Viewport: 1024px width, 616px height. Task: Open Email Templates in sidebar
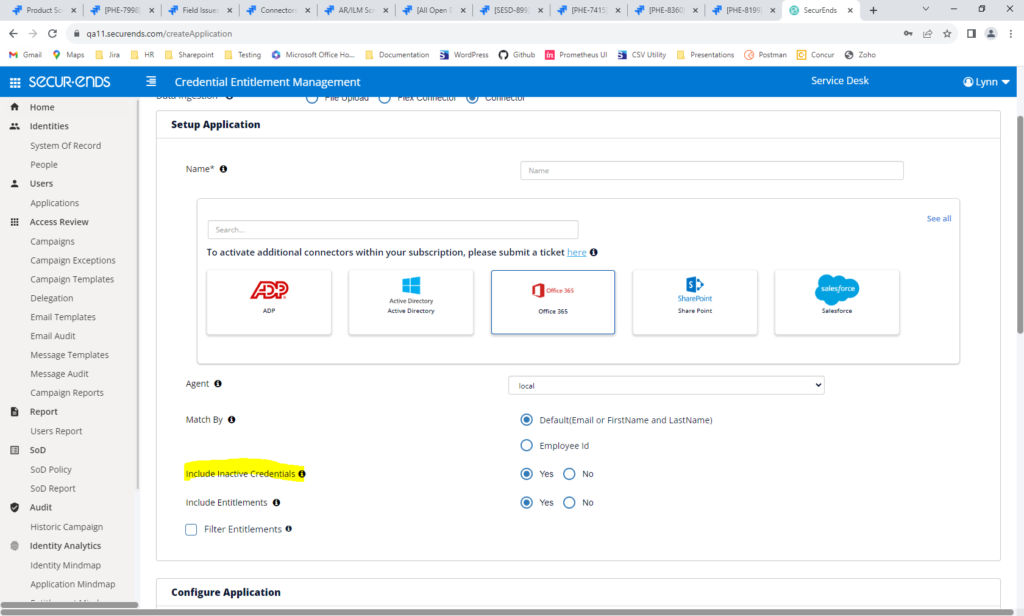pyautogui.click(x=63, y=317)
